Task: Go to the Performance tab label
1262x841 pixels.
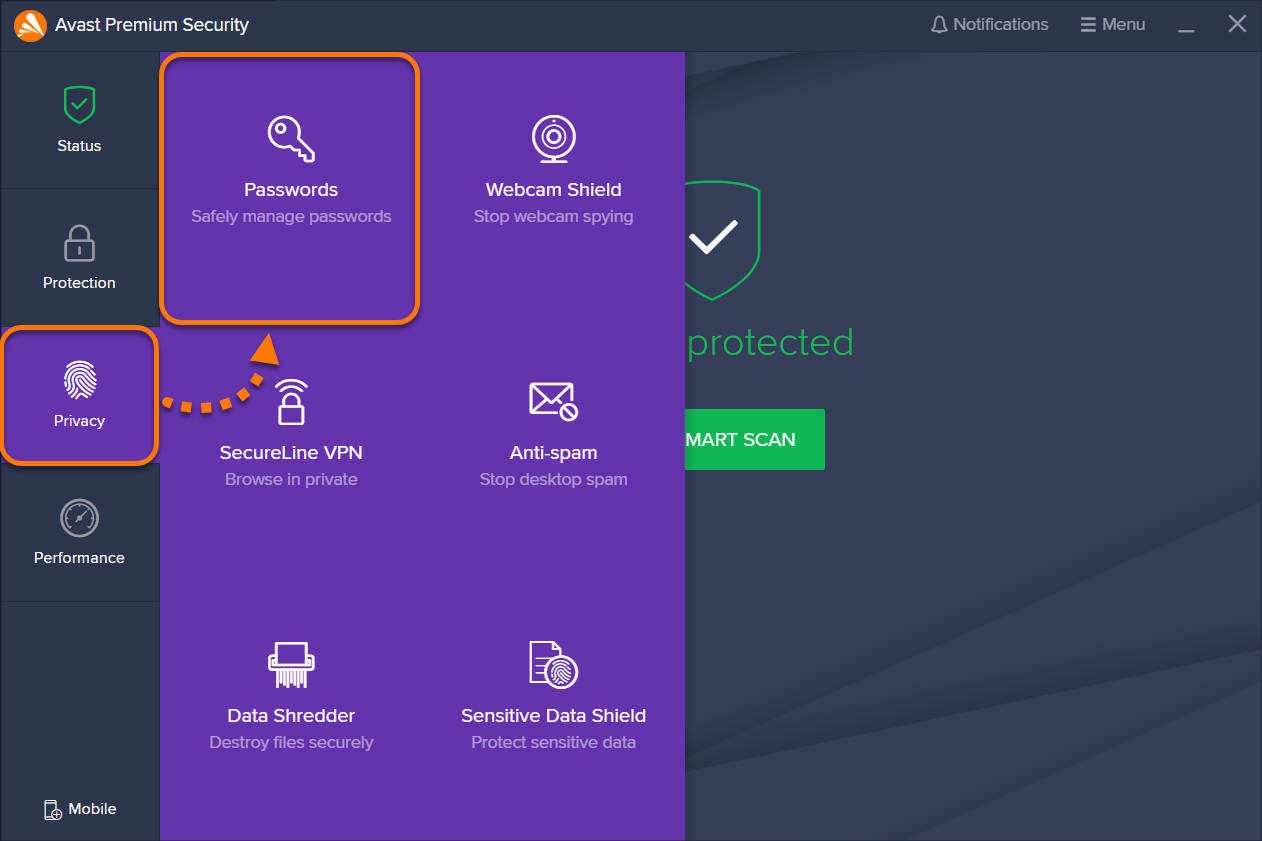Action: tap(79, 558)
